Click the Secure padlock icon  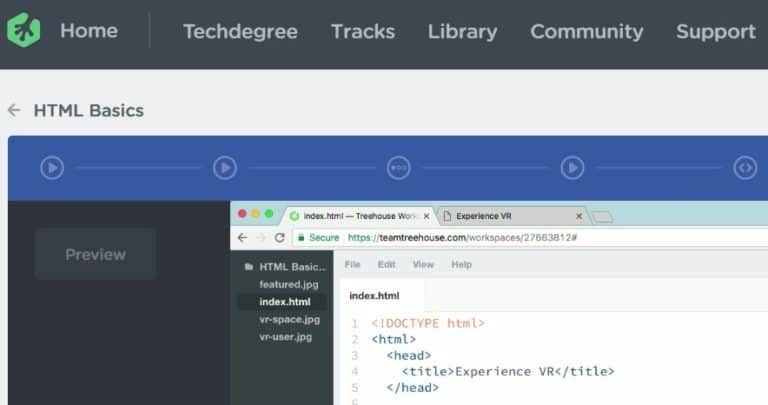(x=301, y=238)
